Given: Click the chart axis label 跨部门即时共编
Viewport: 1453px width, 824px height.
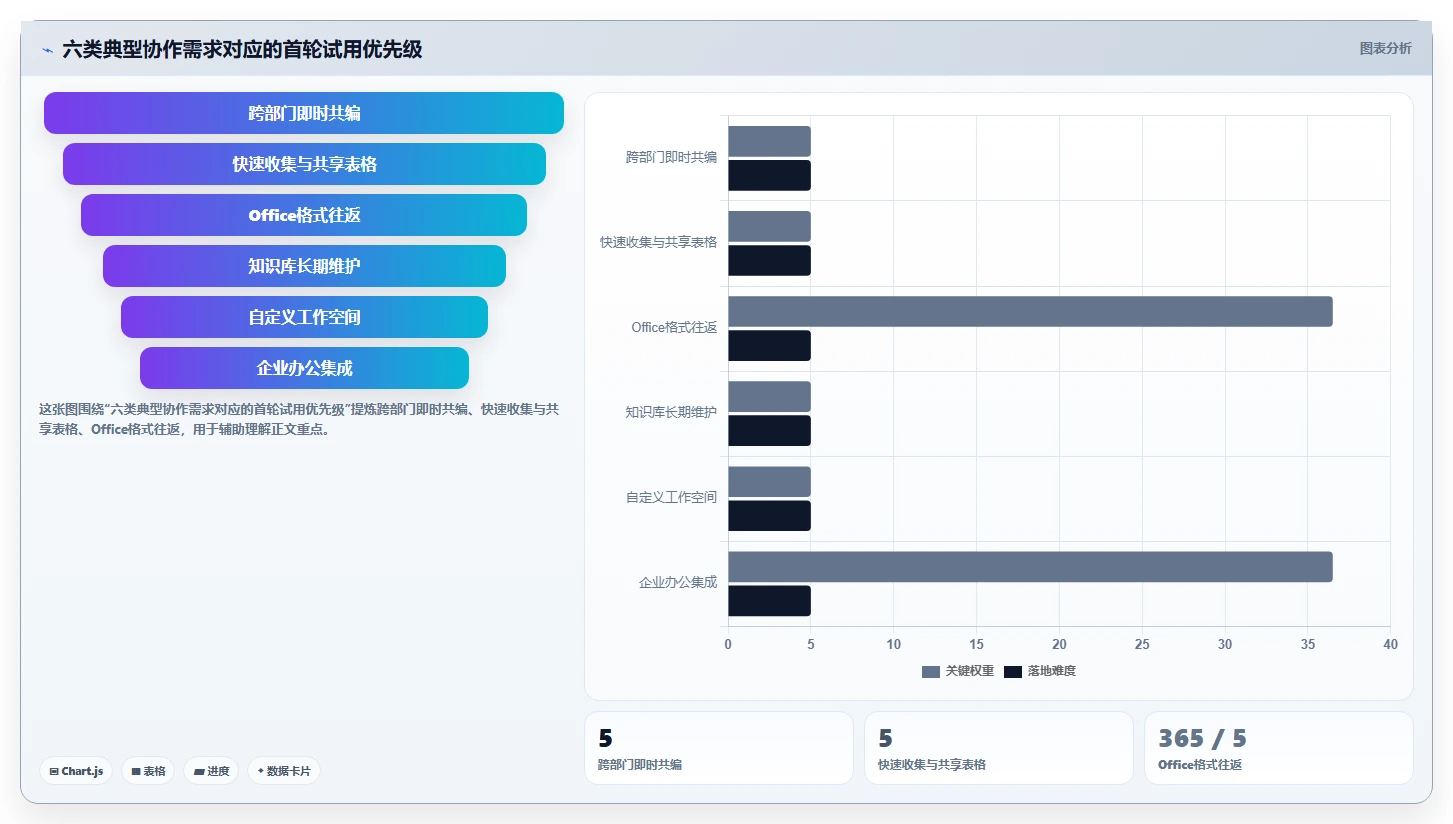Looking at the screenshot, I should pyautogui.click(x=671, y=157).
